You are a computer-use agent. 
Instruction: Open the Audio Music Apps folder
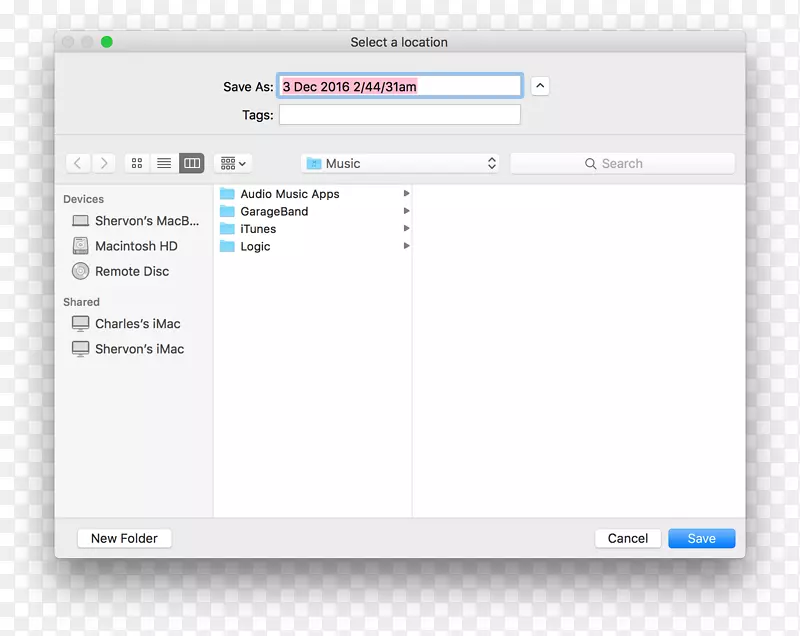pos(289,194)
